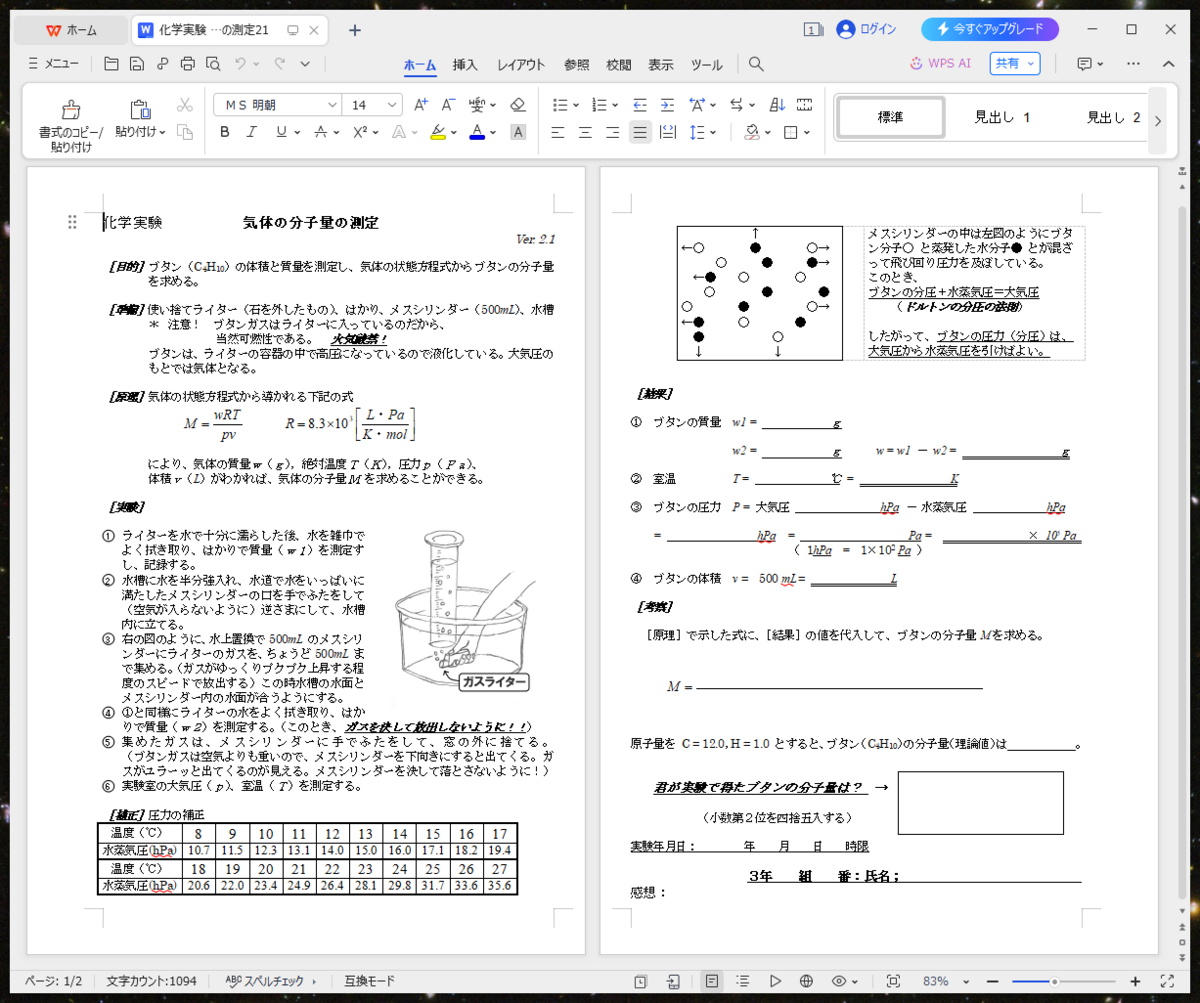Enter full screen mode icon
This screenshot has height=1003, width=1200.
tap(1166, 981)
